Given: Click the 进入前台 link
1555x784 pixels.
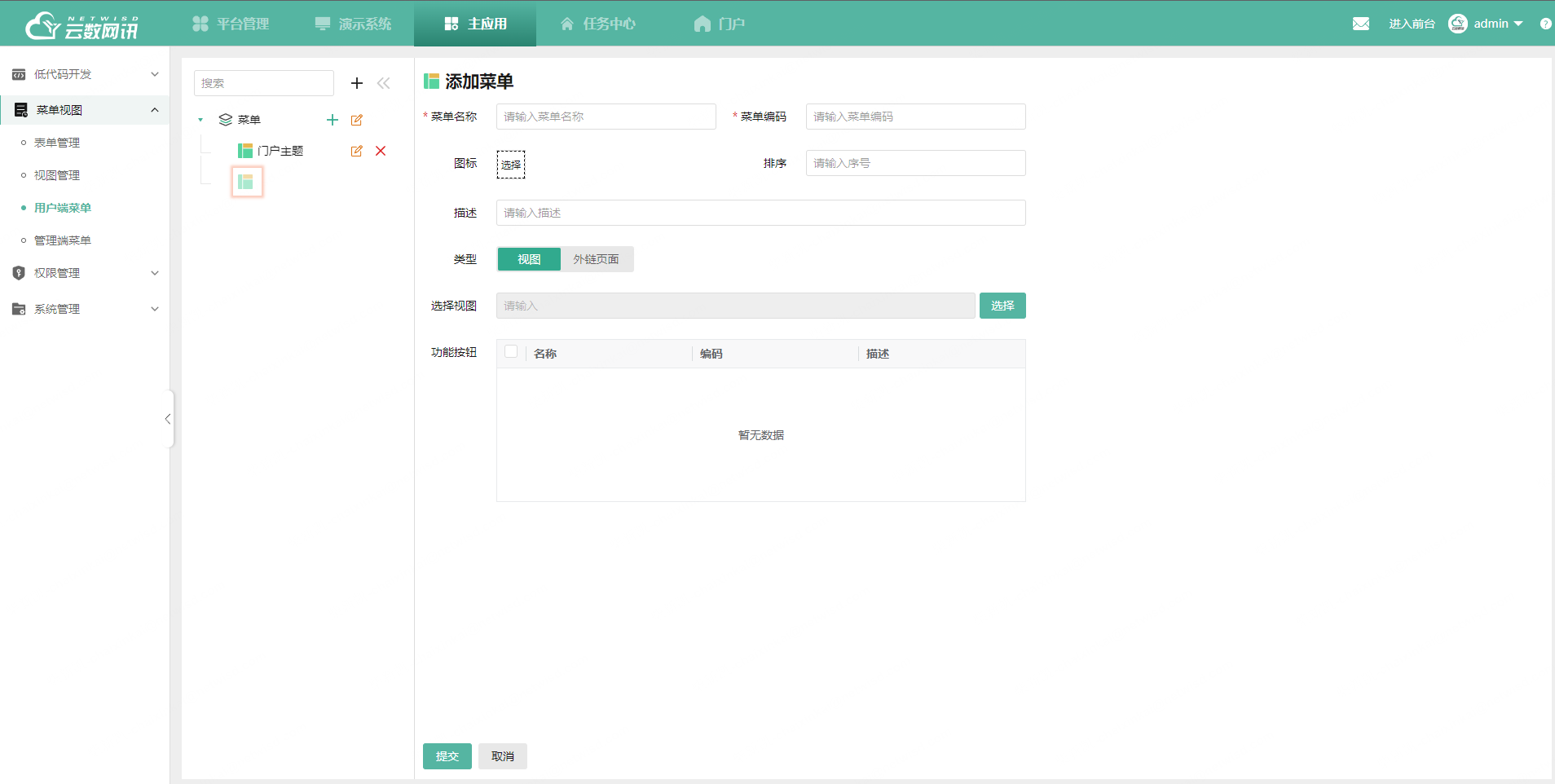Looking at the screenshot, I should click(x=1412, y=23).
